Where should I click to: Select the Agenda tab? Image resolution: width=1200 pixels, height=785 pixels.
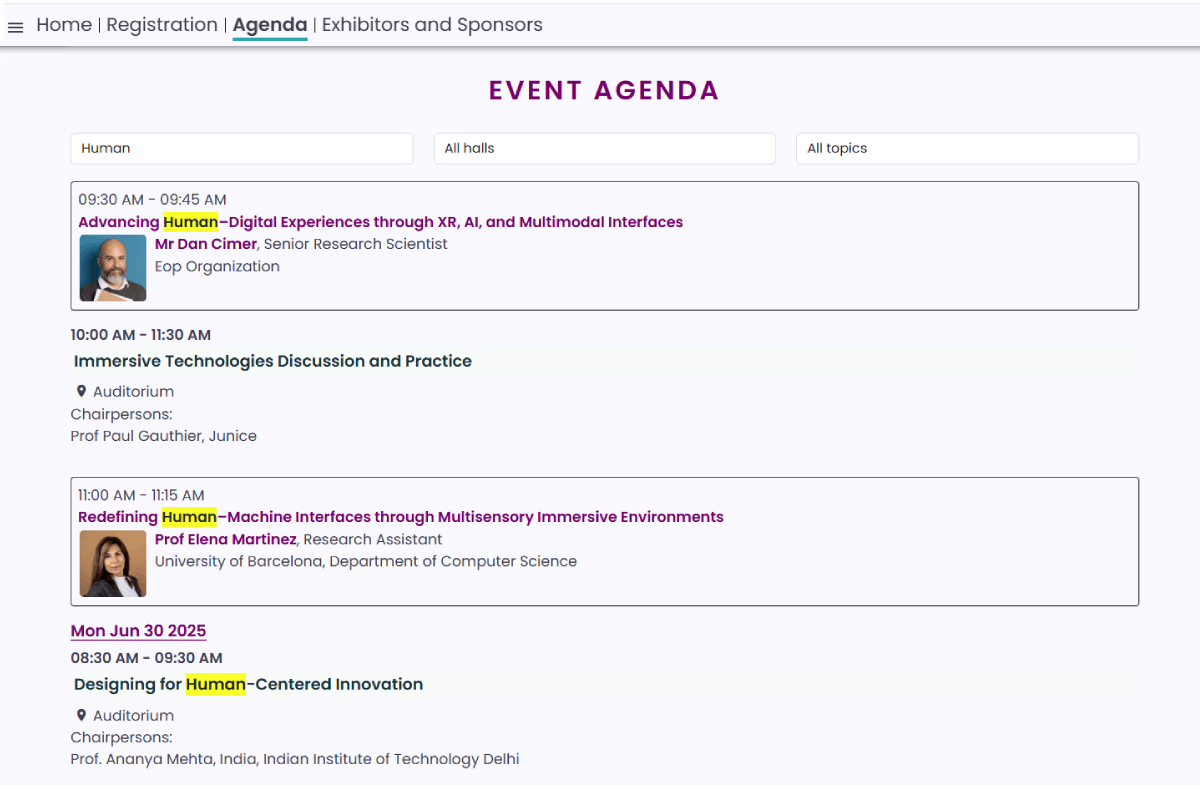tap(270, 25)
